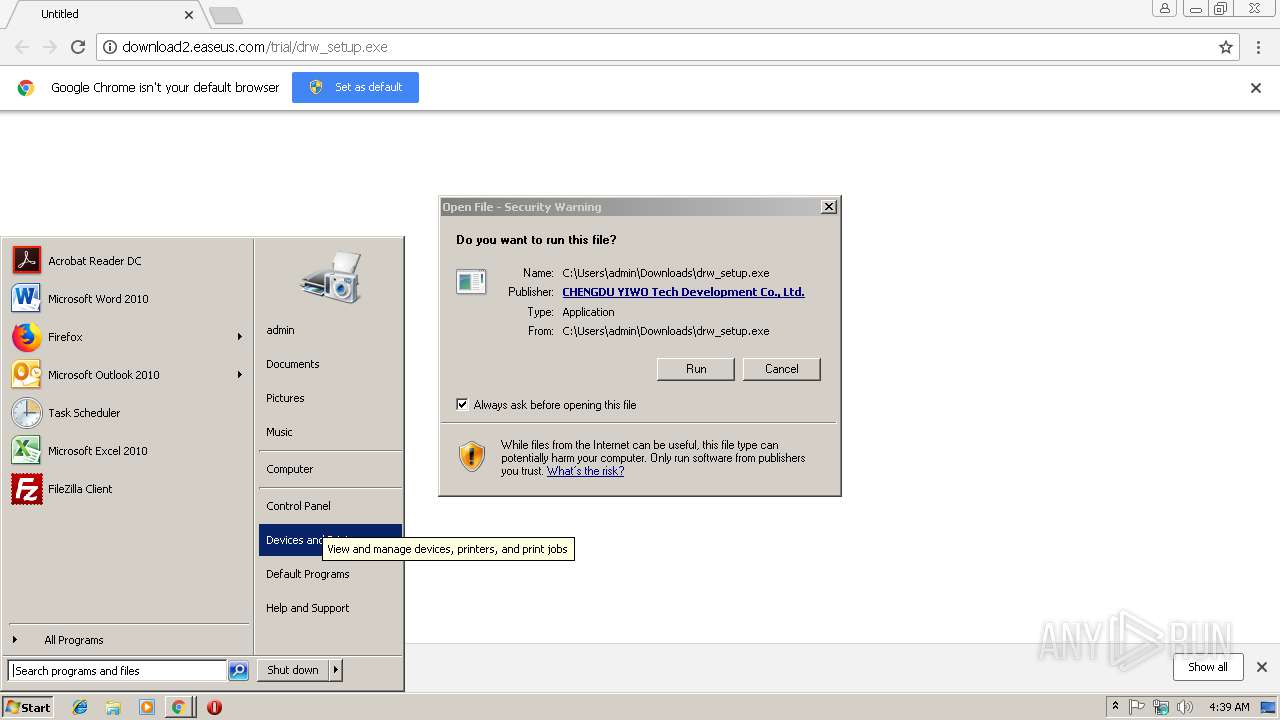Launch Microsoft Word 2010 icon
The image size is (1280, 720).
(x=26, y=299)
